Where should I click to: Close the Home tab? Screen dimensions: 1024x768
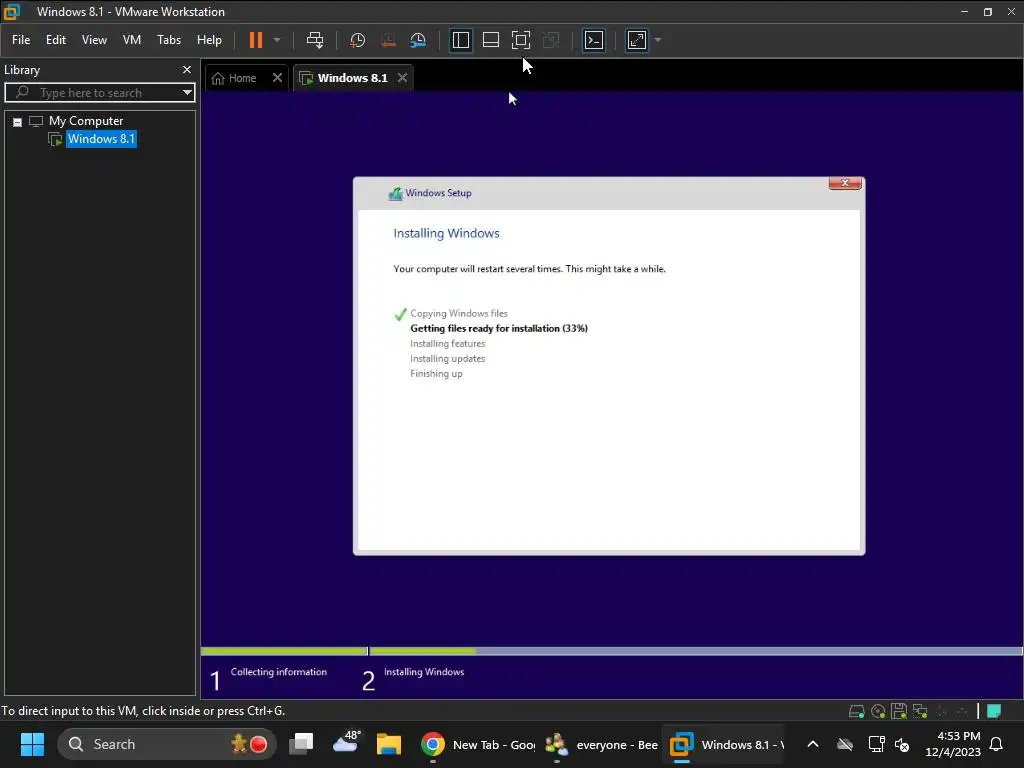(278, 78)
